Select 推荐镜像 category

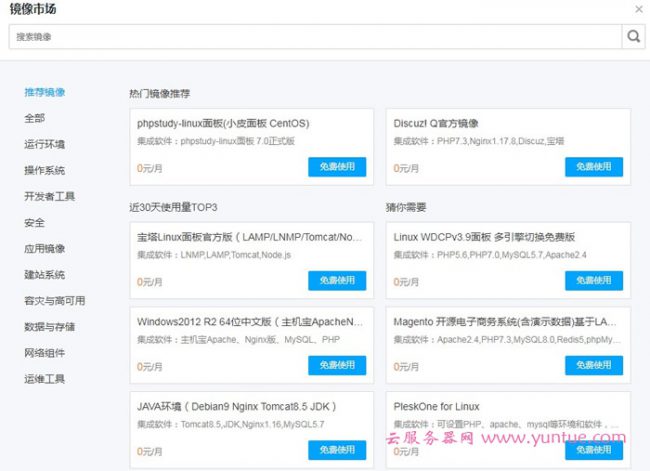click(x=44, y=92)
